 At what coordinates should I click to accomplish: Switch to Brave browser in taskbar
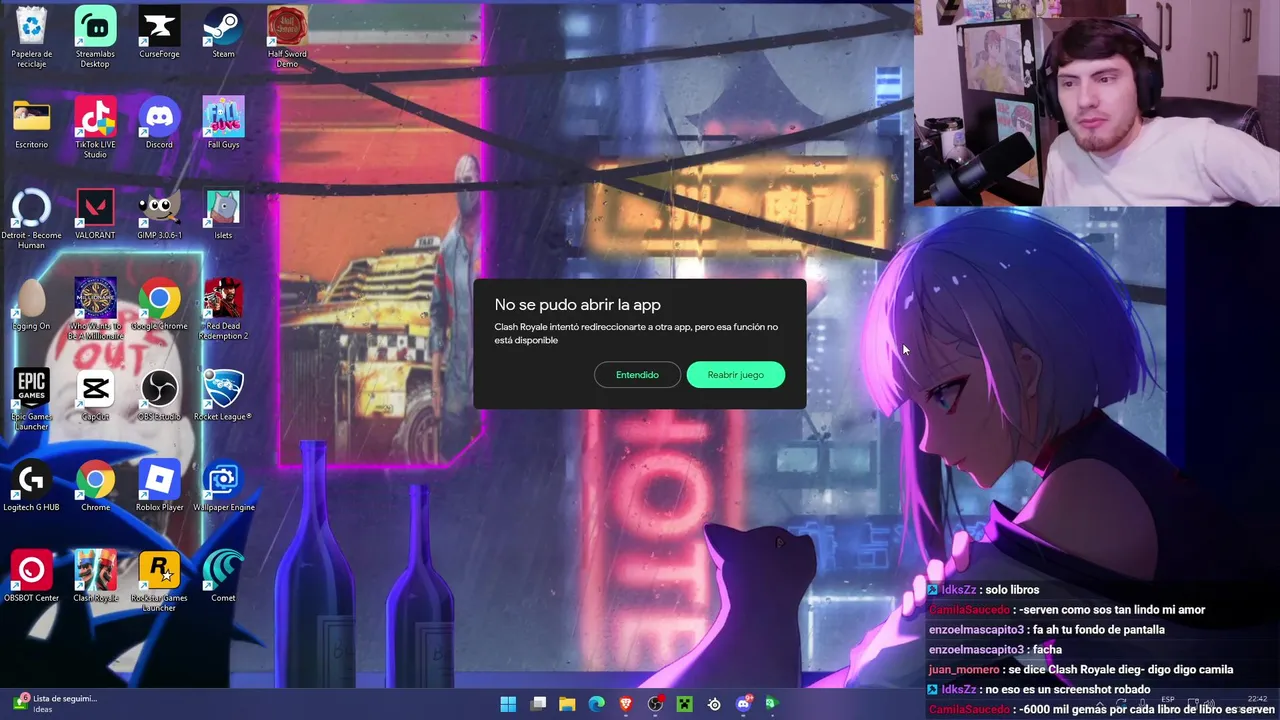(626, 704)
